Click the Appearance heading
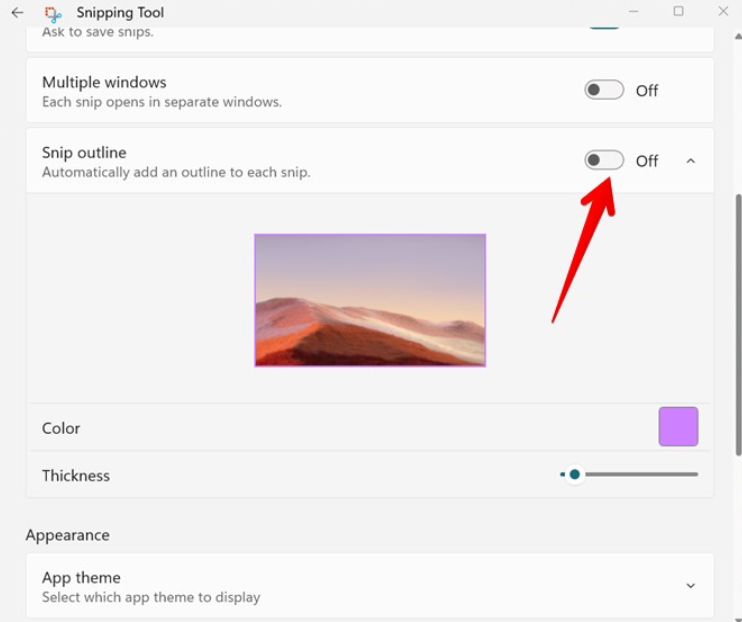The height and width of the screenshot is (622, 742). pos(68,535)
